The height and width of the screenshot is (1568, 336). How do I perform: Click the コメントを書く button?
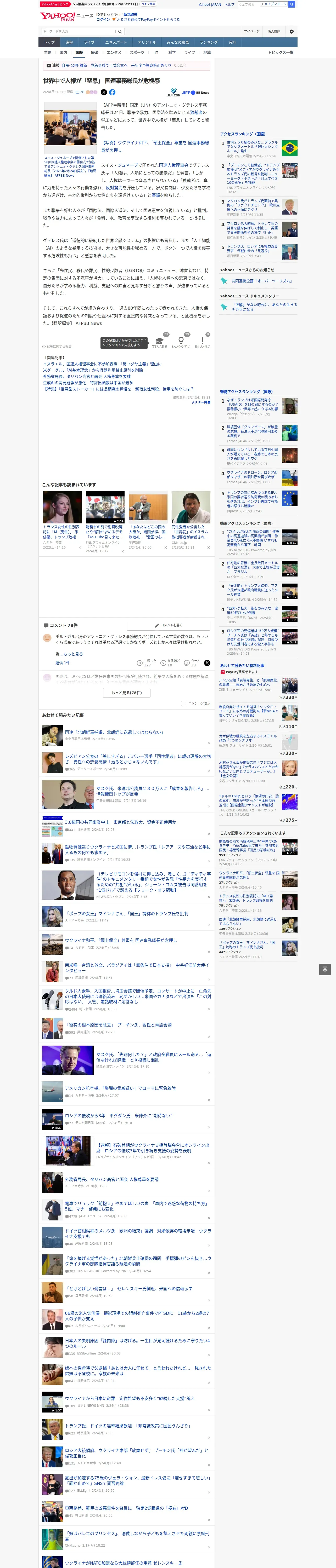coord(168,625)
